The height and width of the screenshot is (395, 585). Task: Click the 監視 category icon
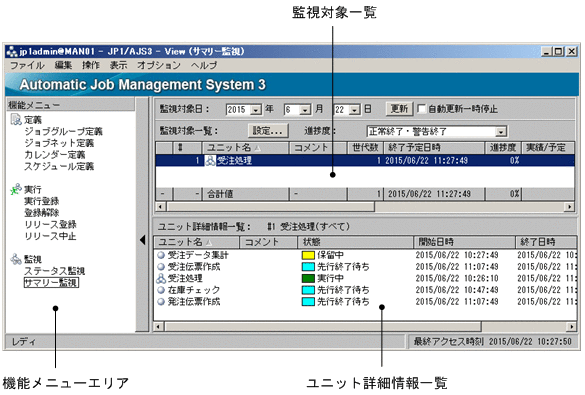click(16, 259)
